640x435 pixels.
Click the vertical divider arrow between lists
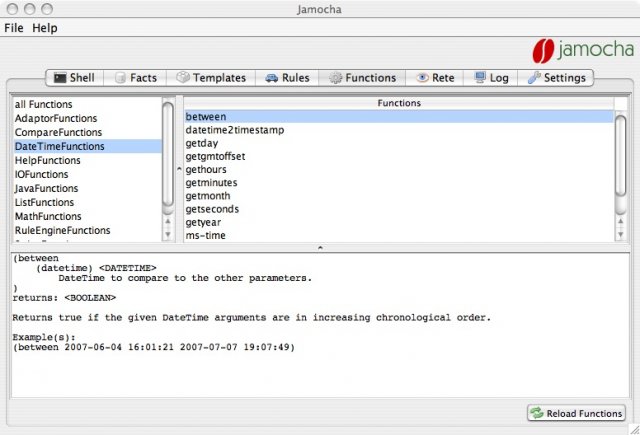pos(179,169)
